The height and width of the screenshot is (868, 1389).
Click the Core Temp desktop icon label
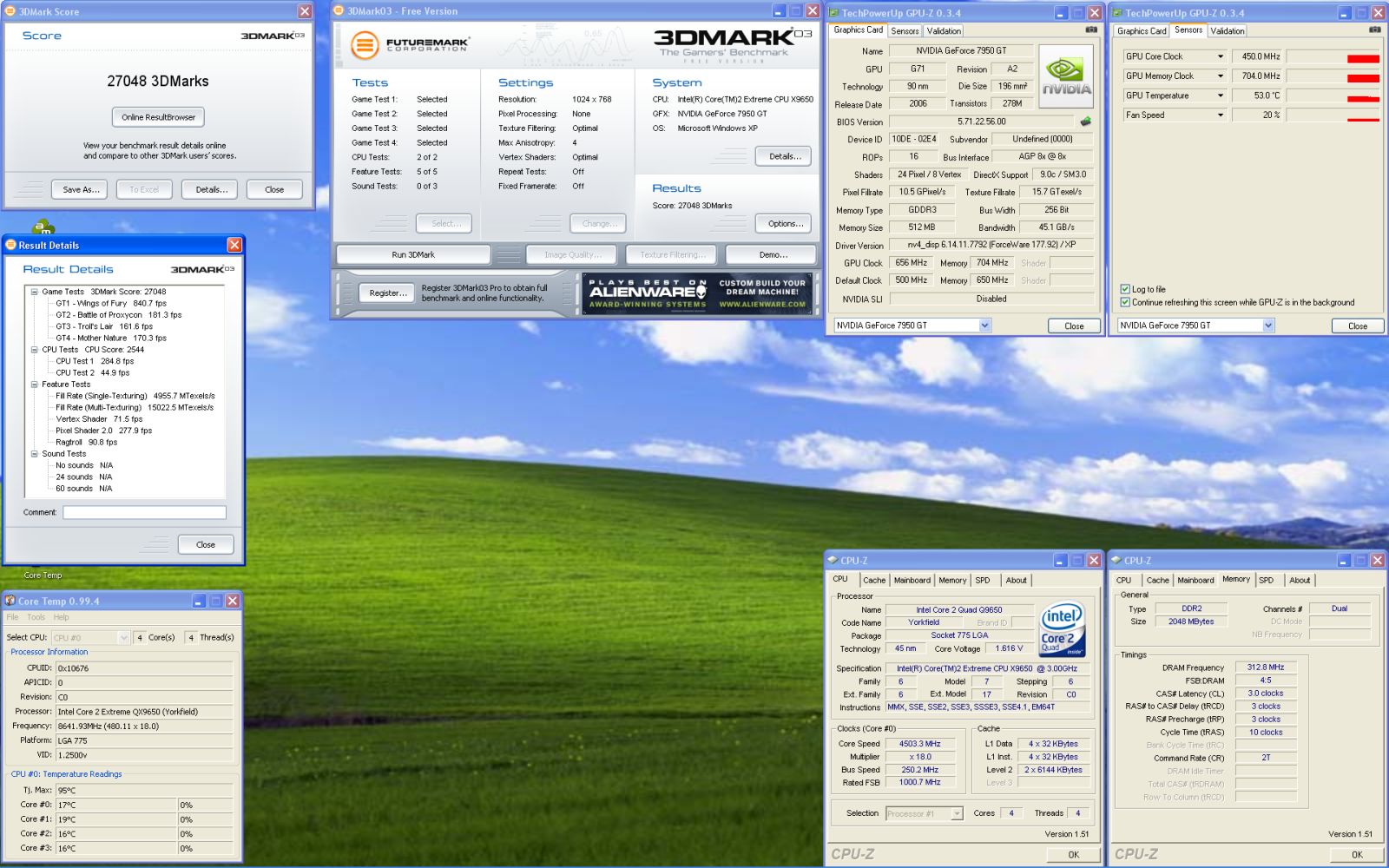pos(43,575)
